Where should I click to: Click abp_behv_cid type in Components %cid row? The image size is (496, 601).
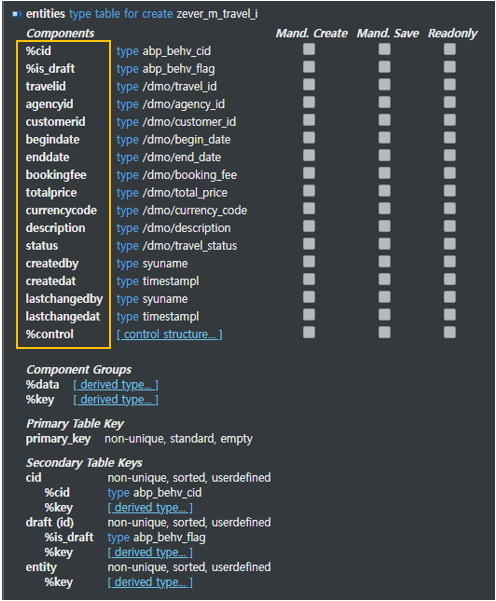[177, 51]
